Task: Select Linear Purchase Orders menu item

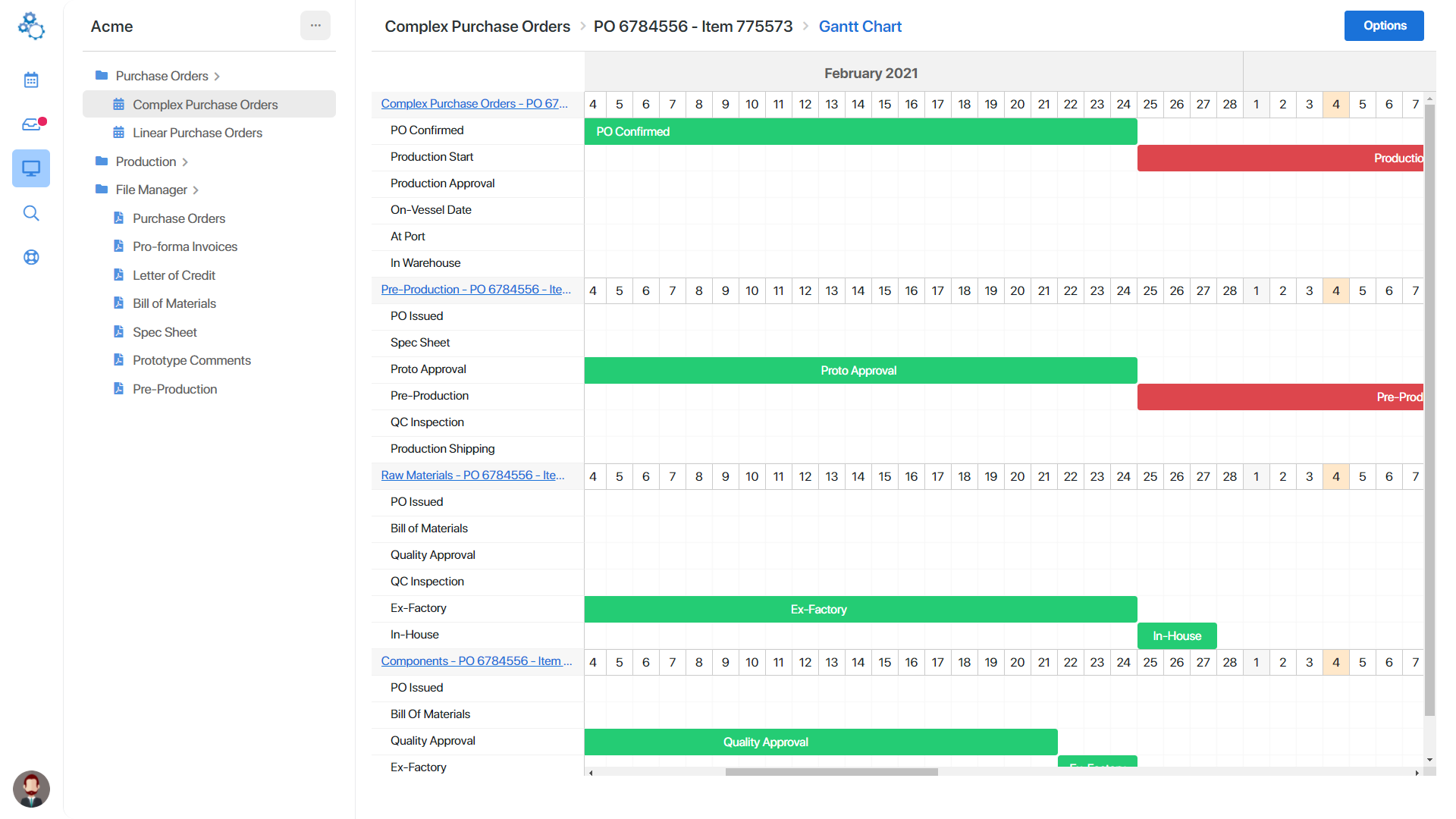Action: [x=197, y=133]
